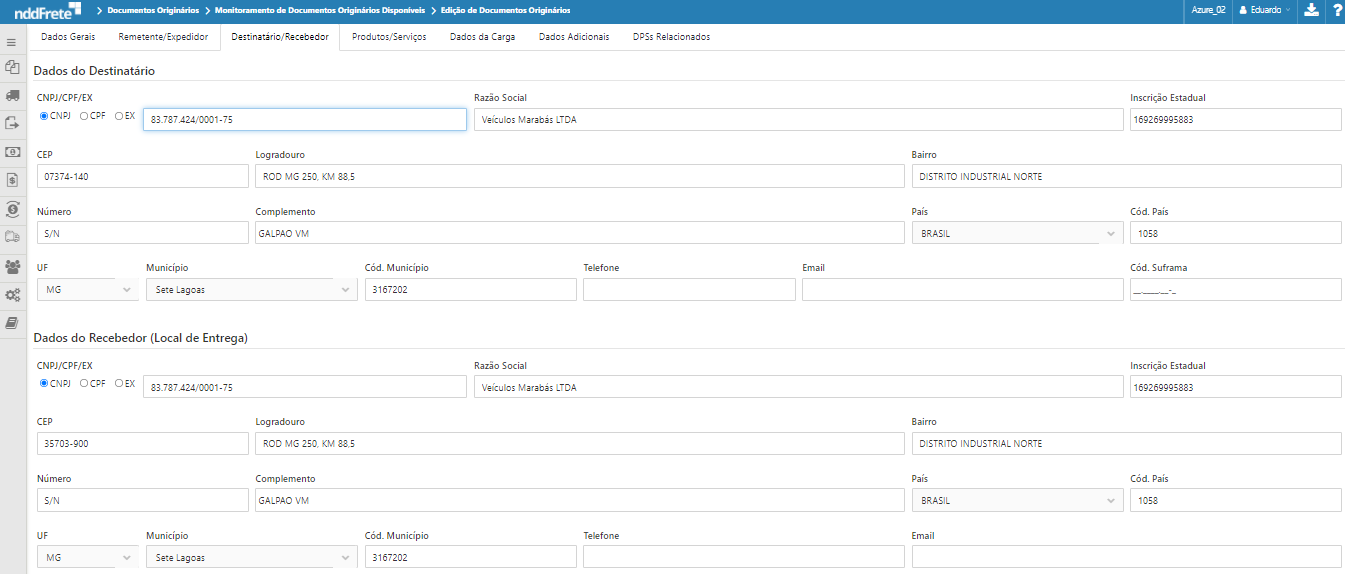Open the hamburger menu in the sidebar
Viewport: 1345px width, 574px height.
point(12,43)
